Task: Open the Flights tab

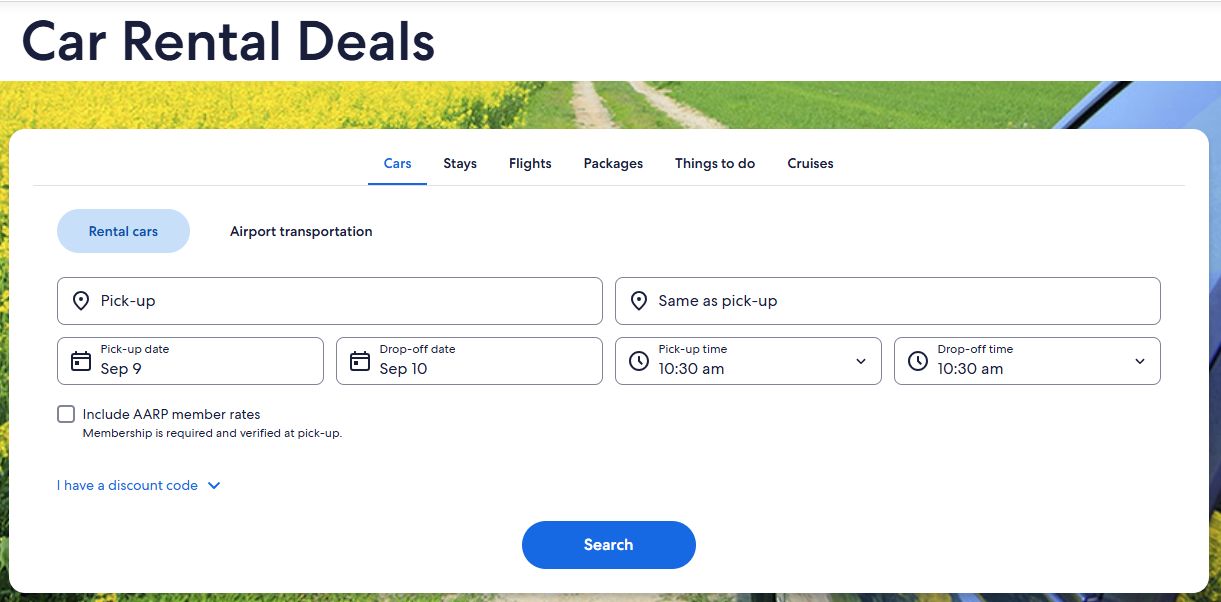Action: click(x=530, y=163)
